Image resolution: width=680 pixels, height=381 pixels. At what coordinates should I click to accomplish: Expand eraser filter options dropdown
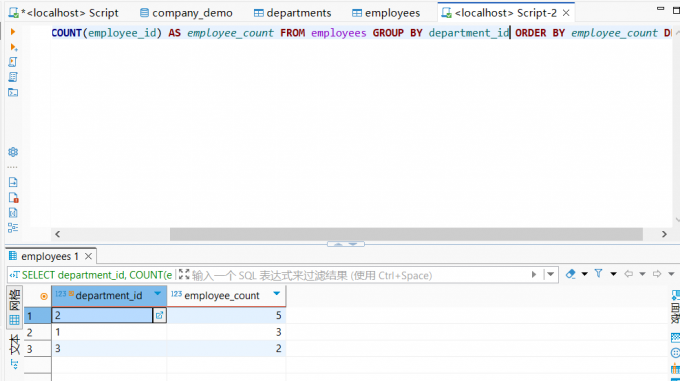pos(585,274)
